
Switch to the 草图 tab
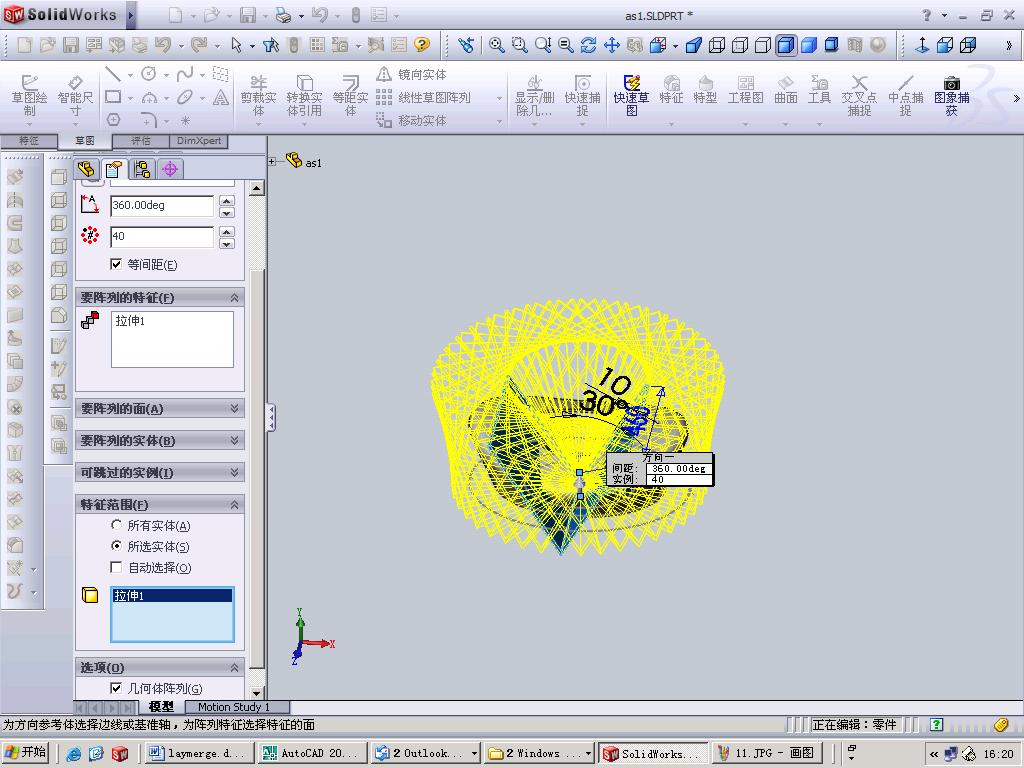point(84,140)
